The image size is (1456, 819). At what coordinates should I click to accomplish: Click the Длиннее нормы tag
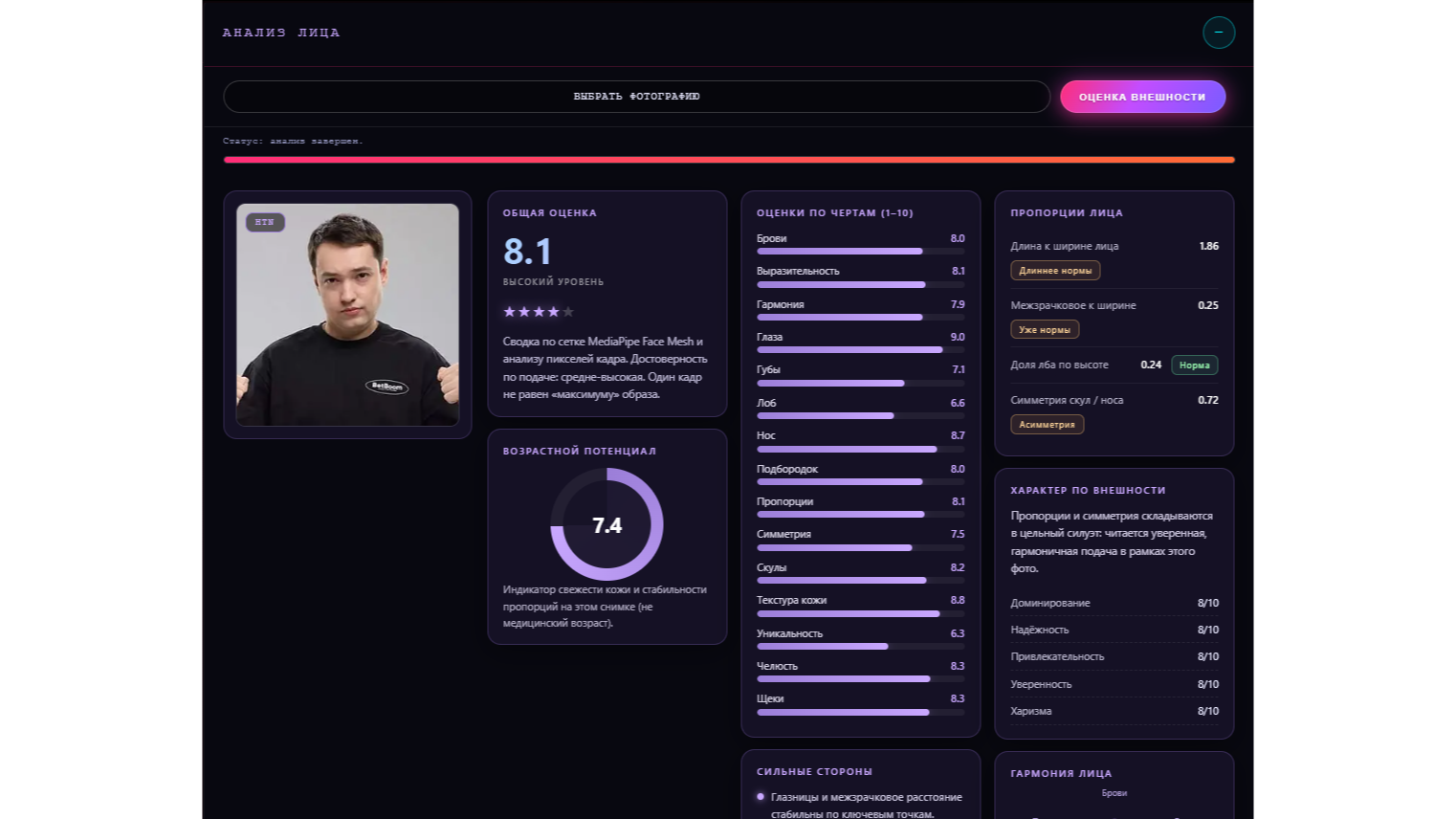click(1055, 271)
